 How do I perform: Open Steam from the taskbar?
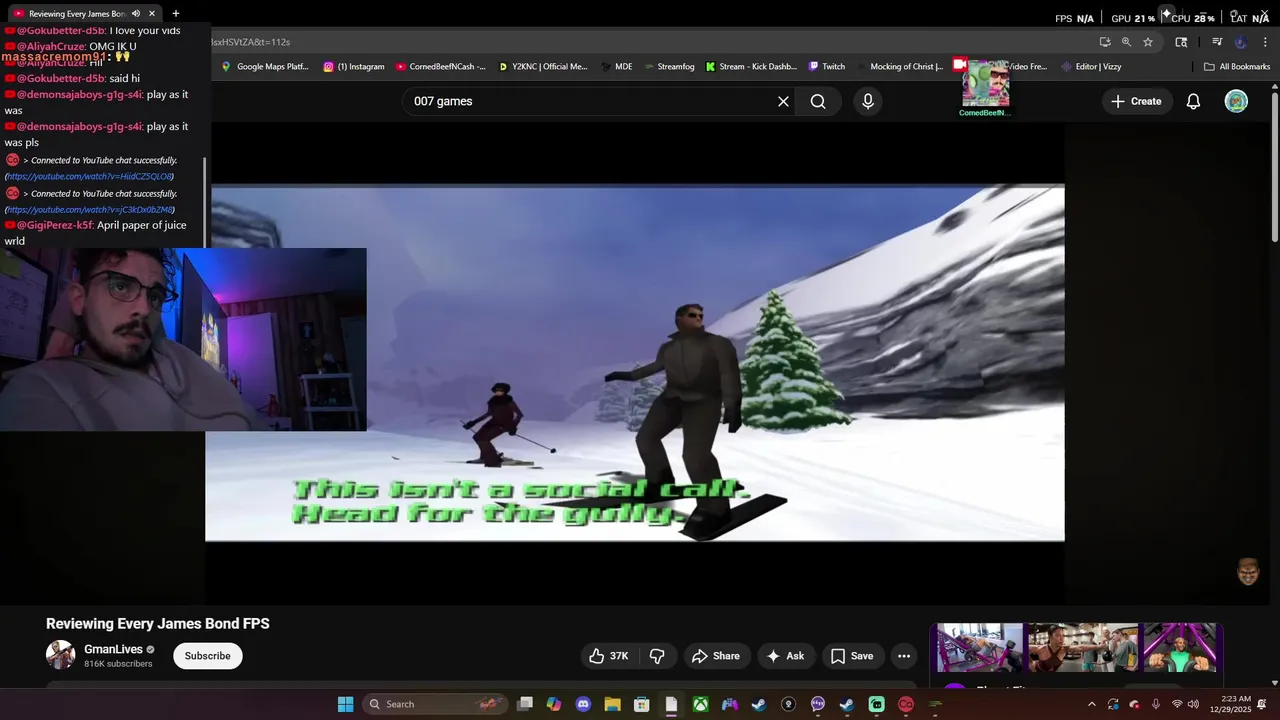(759, 704)
